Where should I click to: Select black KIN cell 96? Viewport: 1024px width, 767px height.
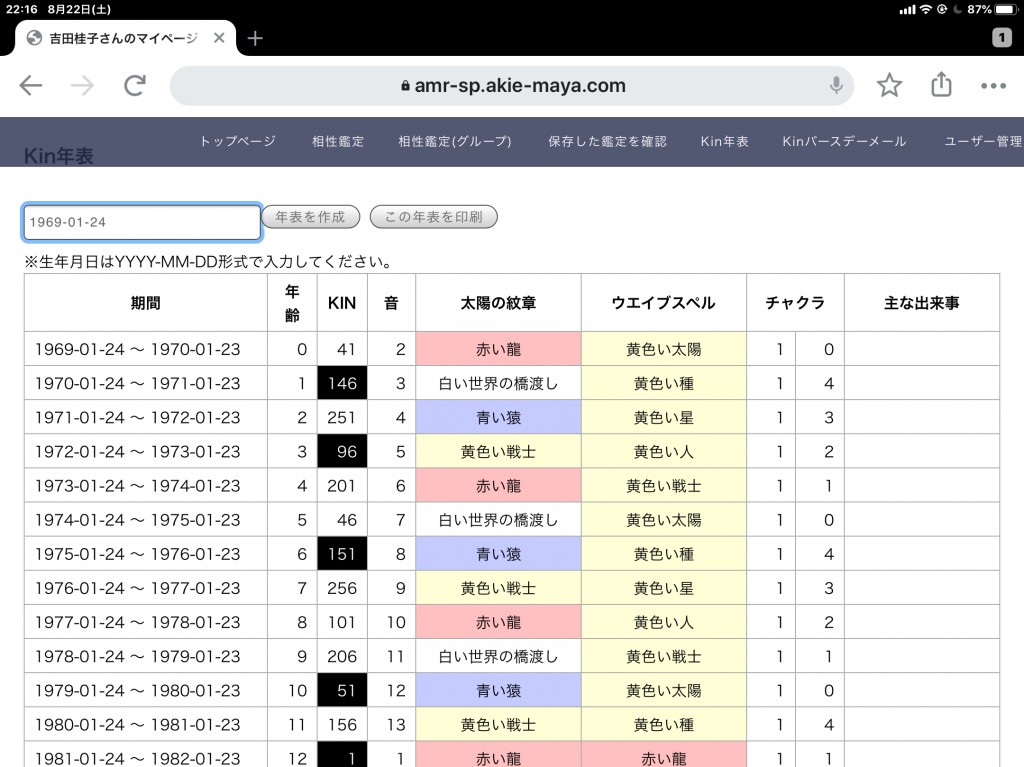tap(342, 451)
